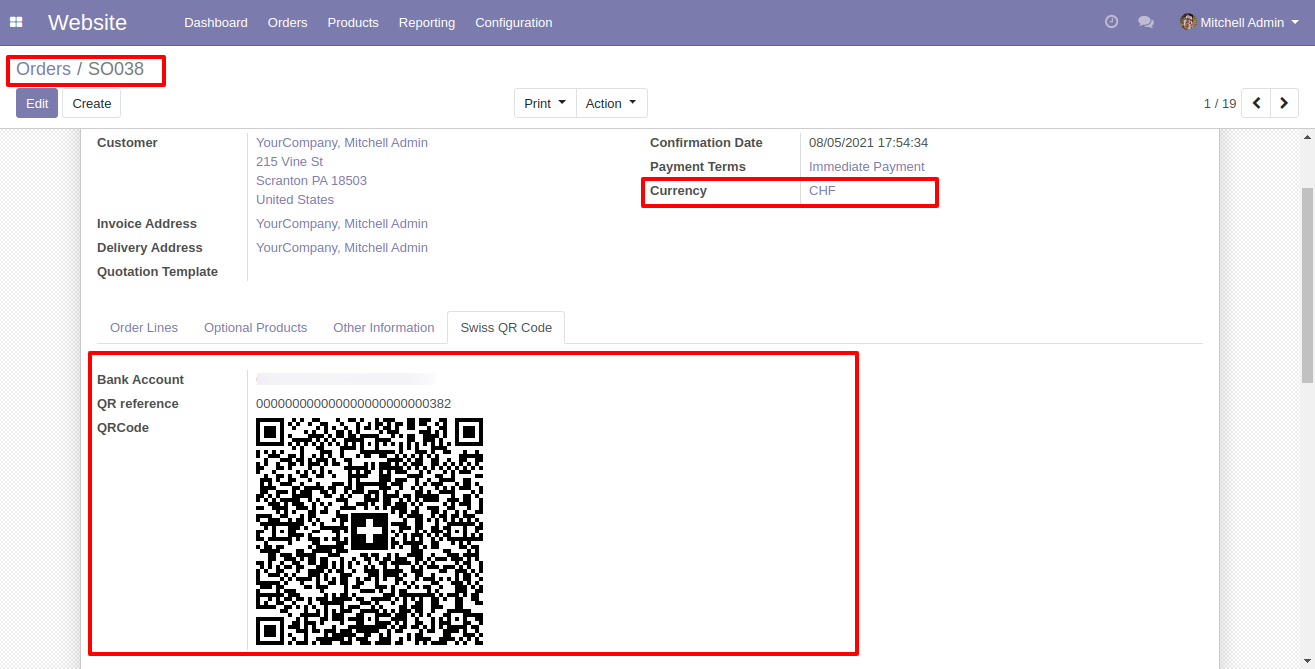Viewport: 1315px width, 669px height.
Task: Go to previous record arrow
Action: 1256,103
